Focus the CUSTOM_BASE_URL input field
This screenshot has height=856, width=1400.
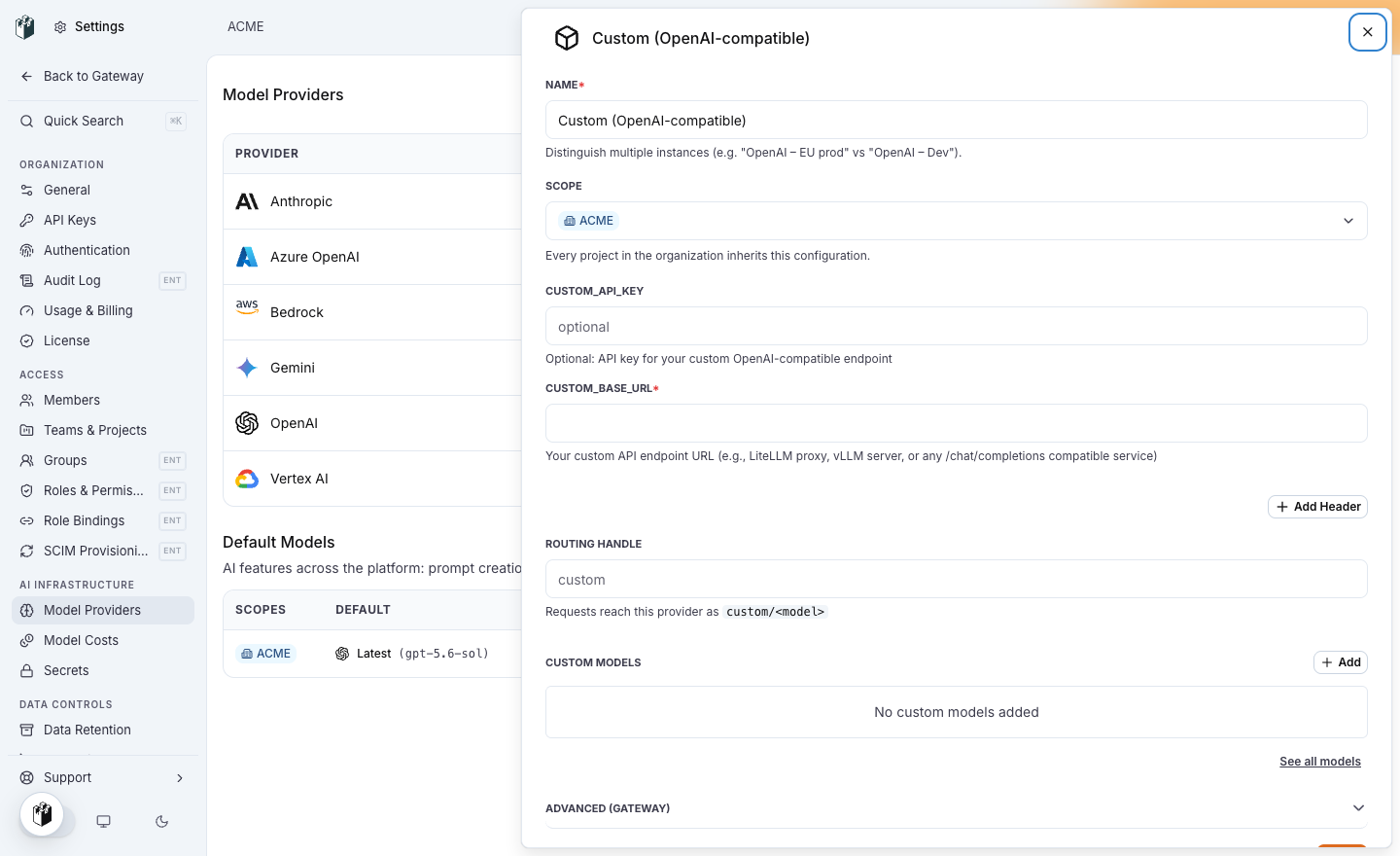pyautogui.click(x=957, y=424)
